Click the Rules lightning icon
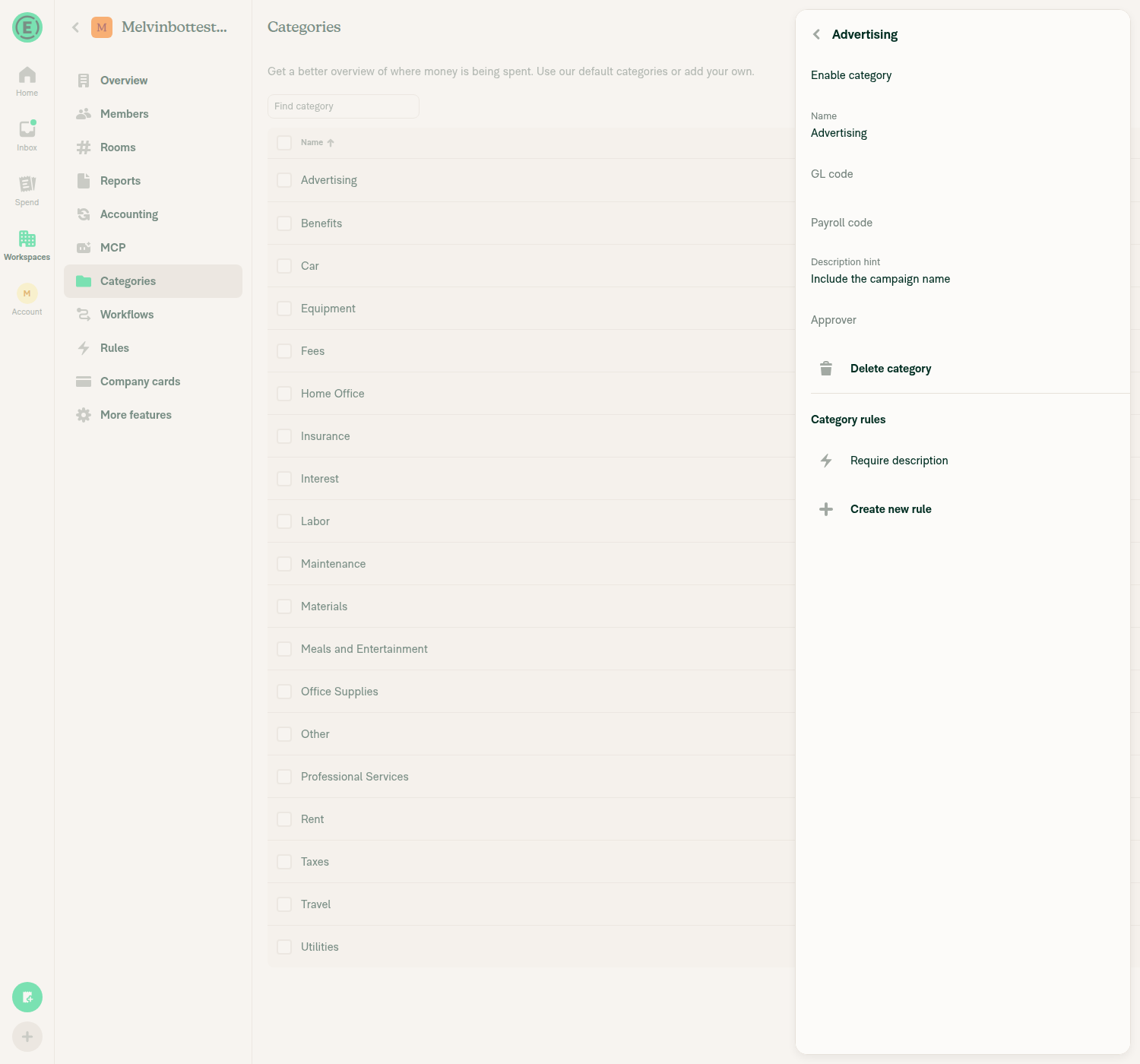1140x1064 pixels. point(84,348)
